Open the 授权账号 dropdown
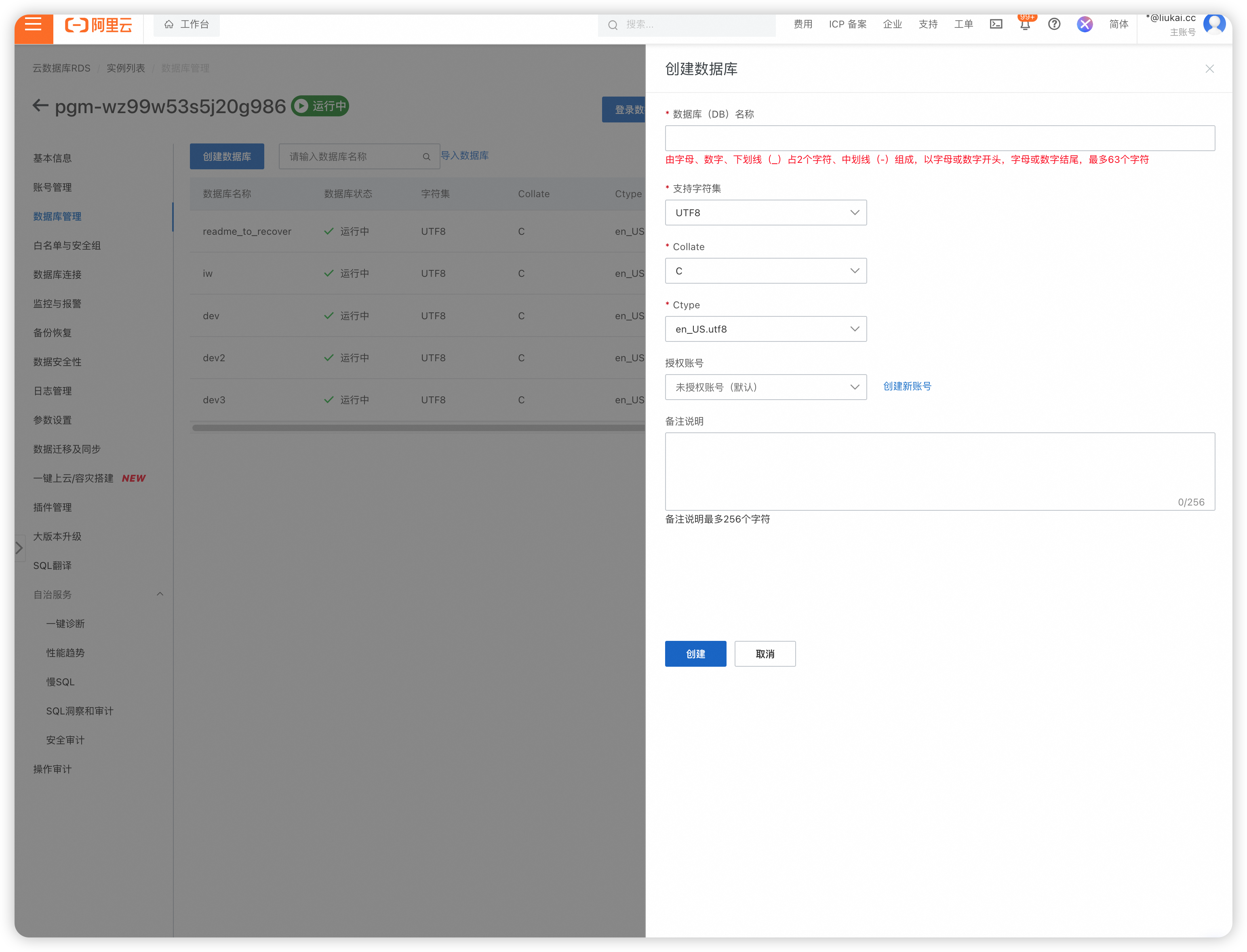Image resolution: width=1247 pixels, height=952 pixels. coord(765,387)
